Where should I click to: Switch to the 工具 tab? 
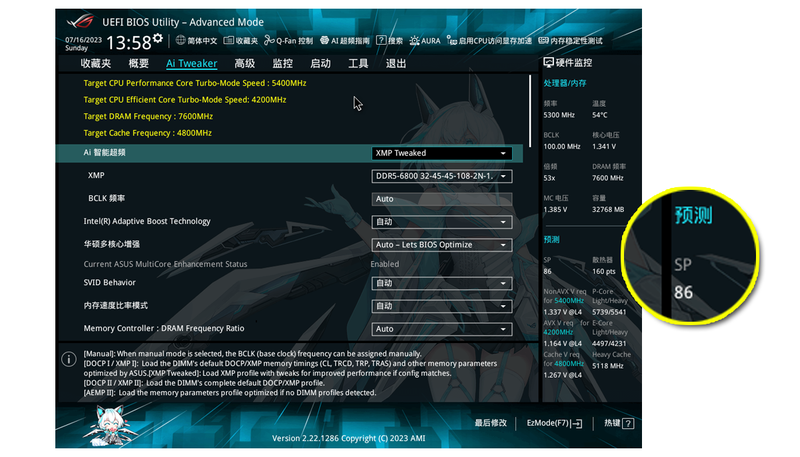point(358,63)
